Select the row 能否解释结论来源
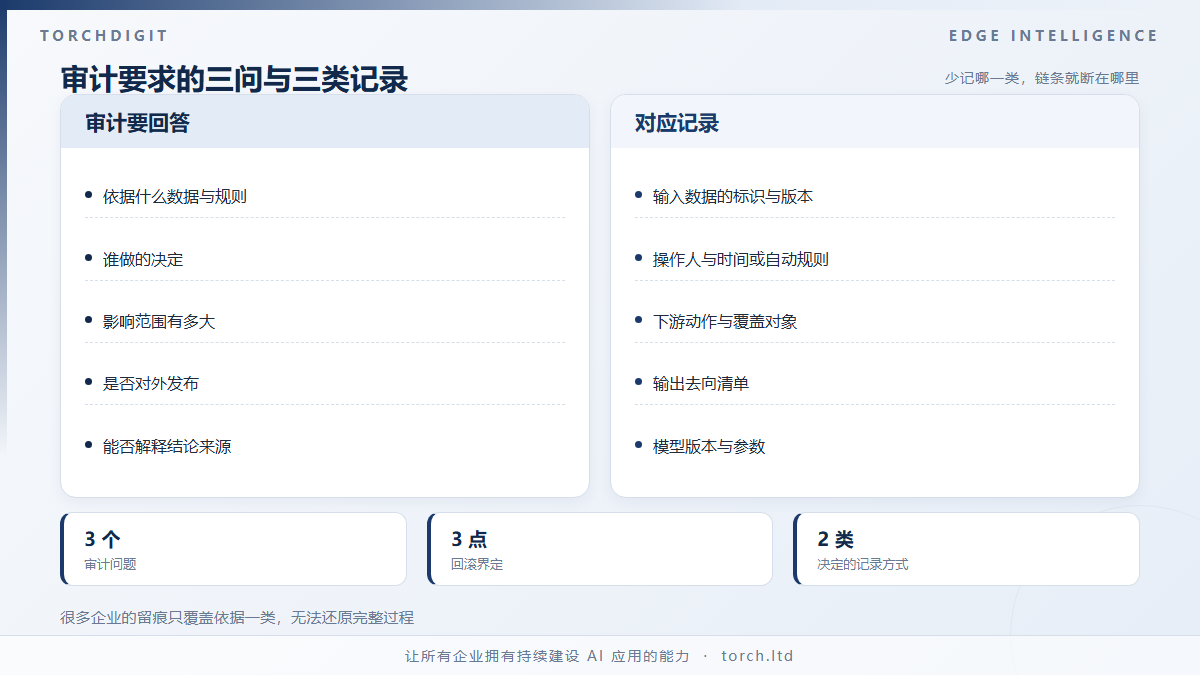The image size is (1200, 675). (325, 446)
